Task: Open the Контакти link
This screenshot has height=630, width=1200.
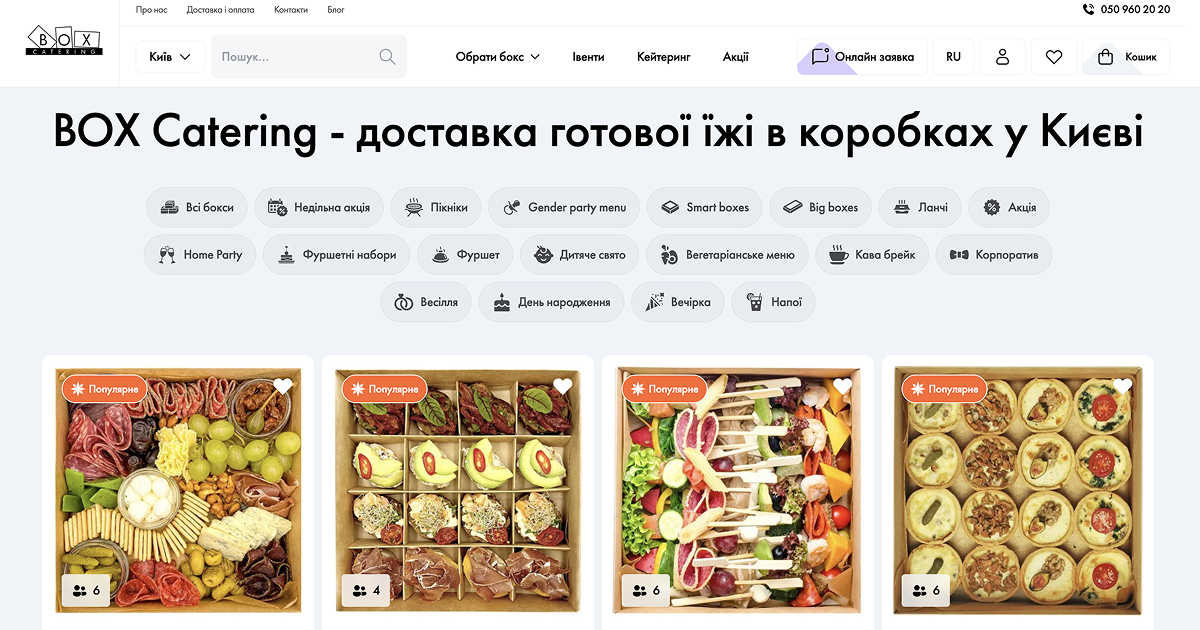Action: coord(291,9)
